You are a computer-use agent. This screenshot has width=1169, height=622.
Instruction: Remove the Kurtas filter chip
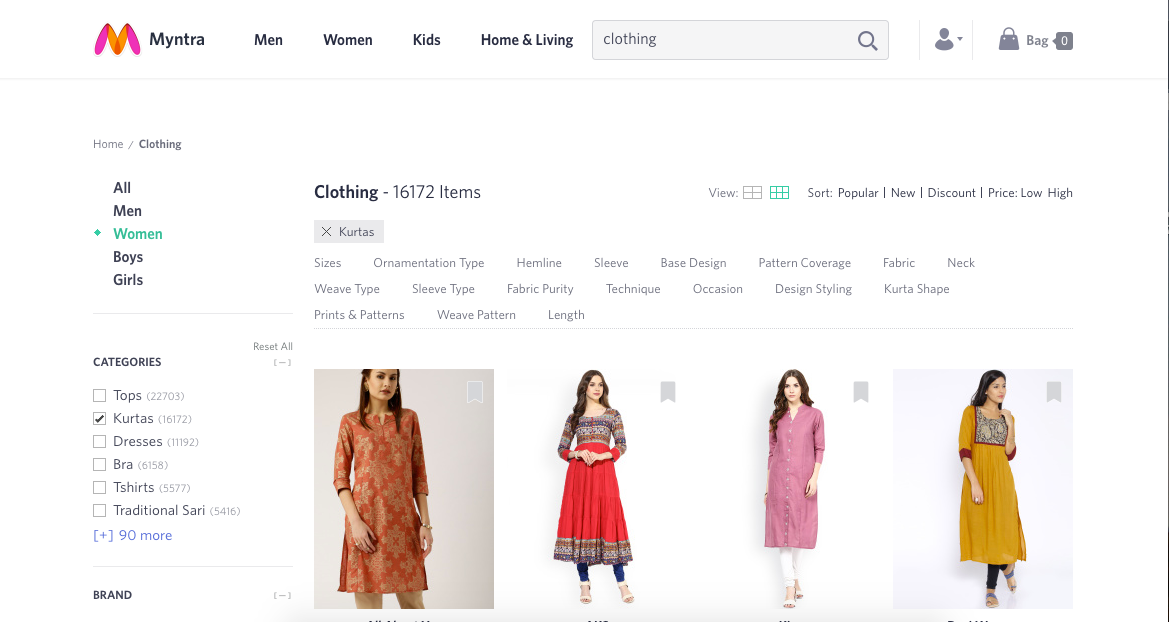tap(326, 231)
